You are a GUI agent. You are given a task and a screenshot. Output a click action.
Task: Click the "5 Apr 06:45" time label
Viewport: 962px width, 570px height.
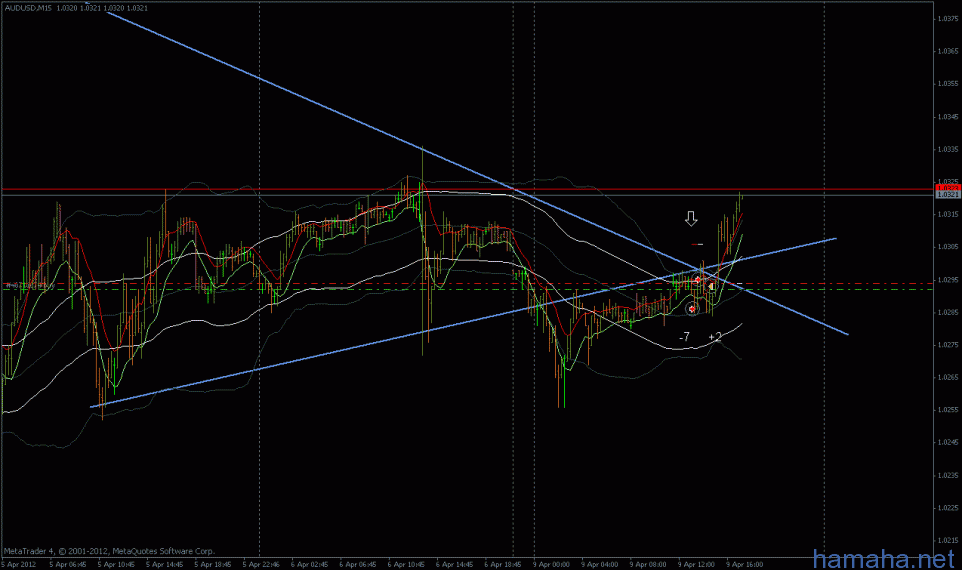[67, 564]
